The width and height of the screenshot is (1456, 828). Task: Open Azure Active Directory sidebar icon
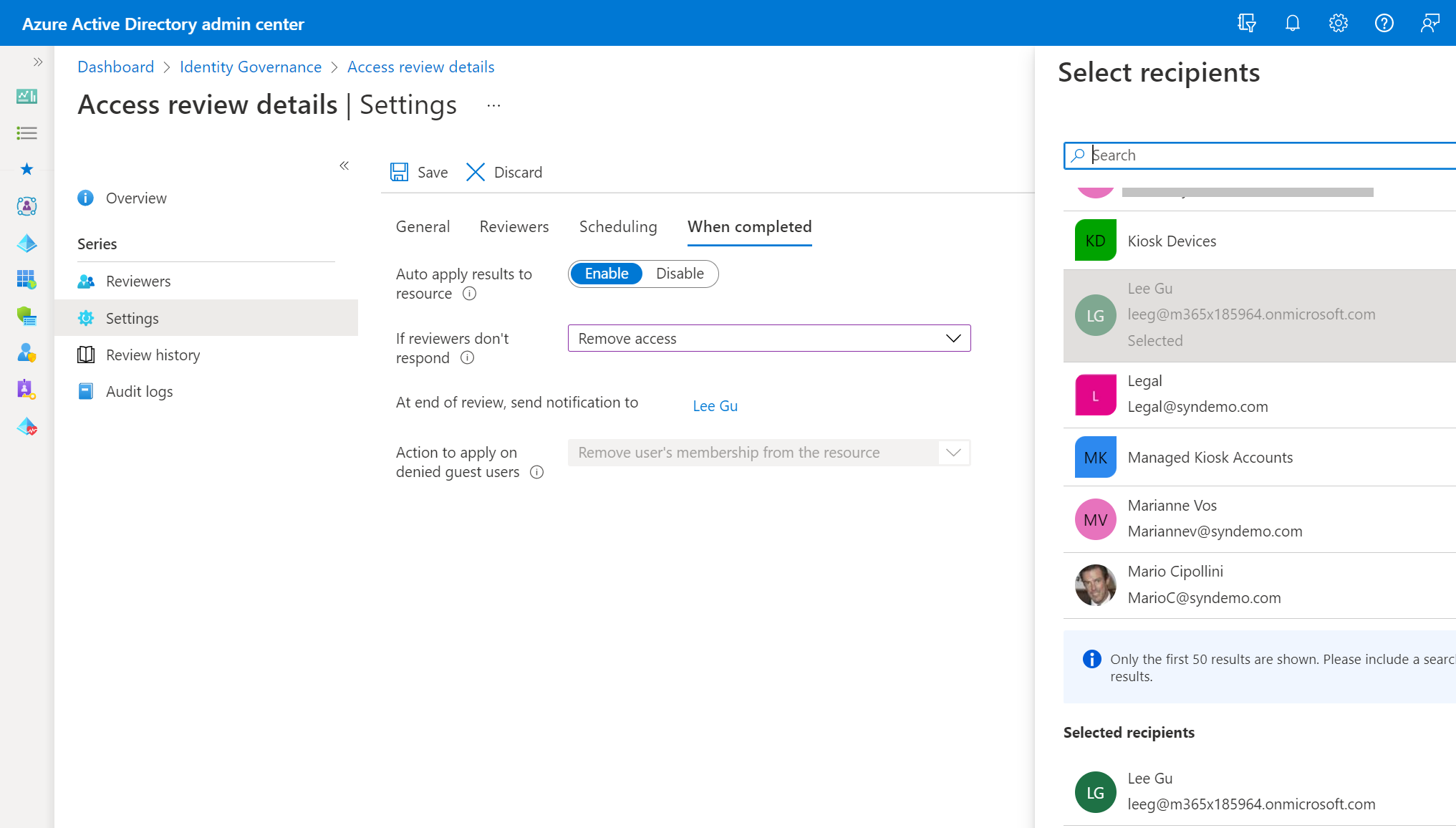26,243
